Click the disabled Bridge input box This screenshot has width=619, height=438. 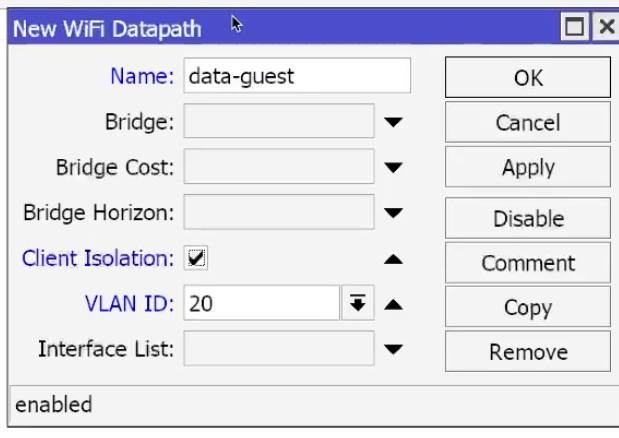click(x=279, y=121)
